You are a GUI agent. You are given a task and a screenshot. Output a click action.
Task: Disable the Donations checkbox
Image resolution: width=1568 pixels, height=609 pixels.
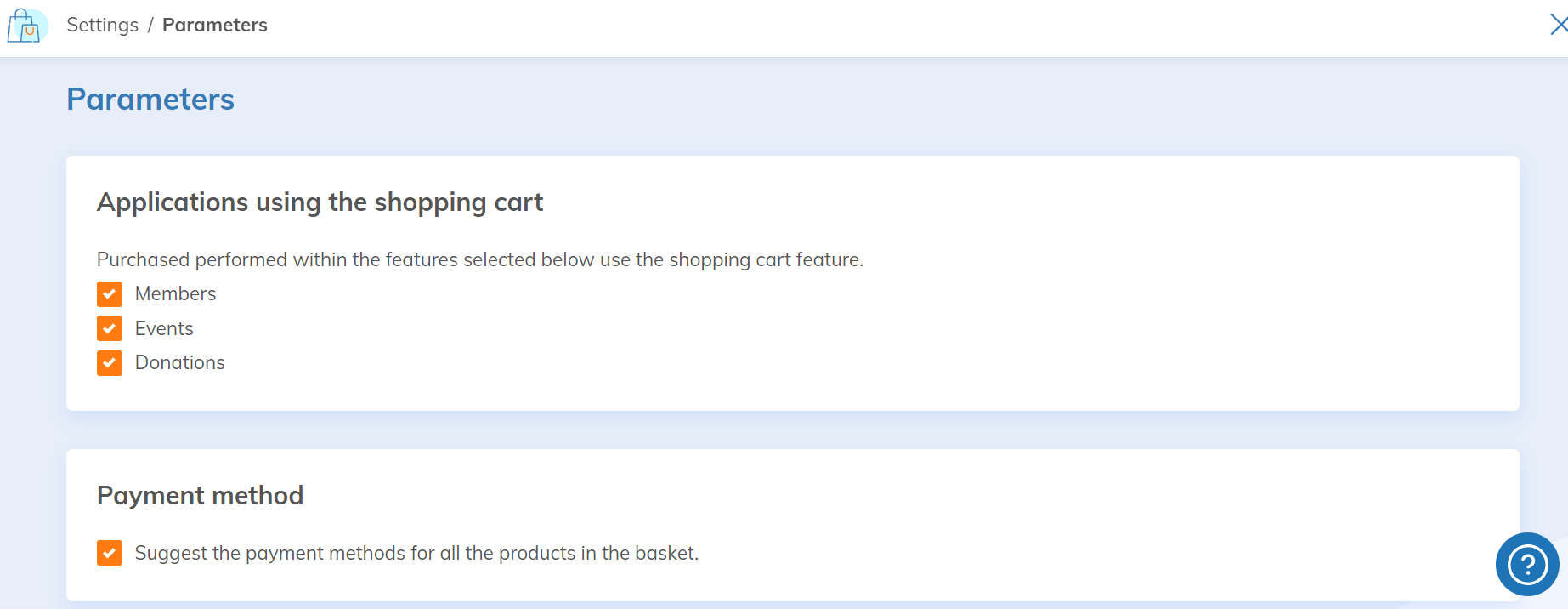tap(110, 363)
